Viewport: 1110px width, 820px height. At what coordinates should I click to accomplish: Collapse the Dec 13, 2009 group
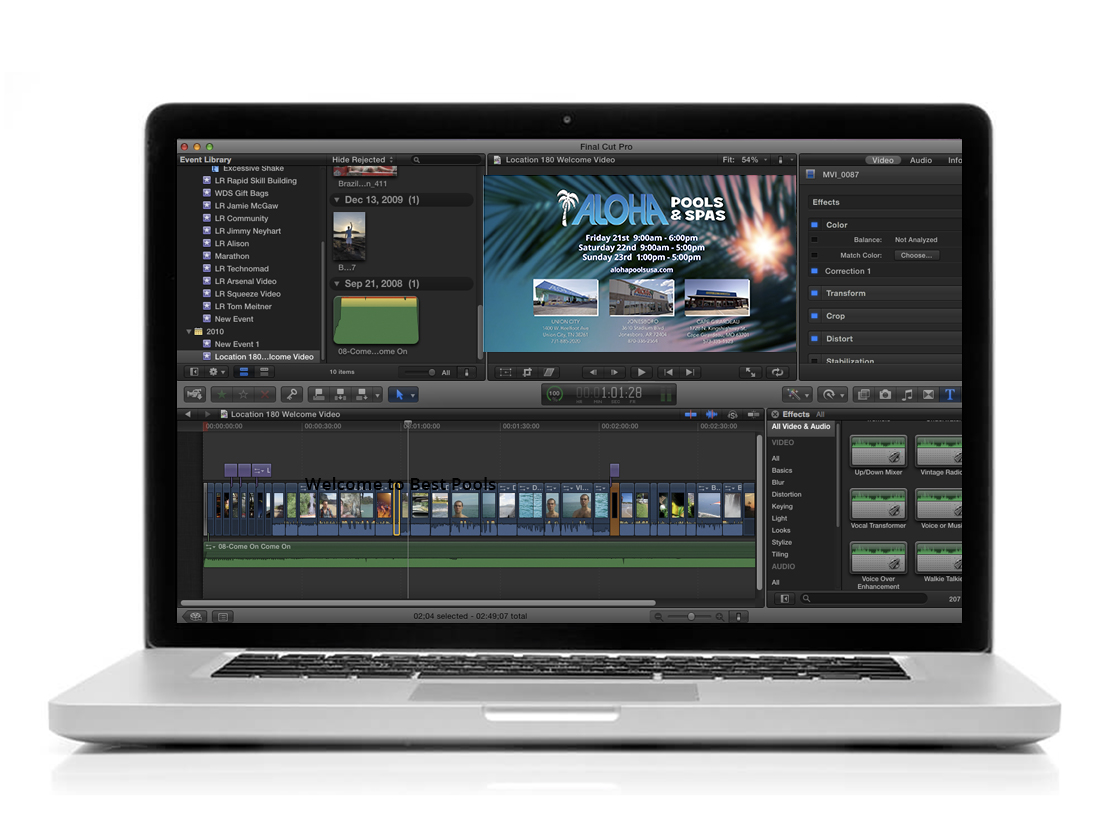tap(337, 200)
